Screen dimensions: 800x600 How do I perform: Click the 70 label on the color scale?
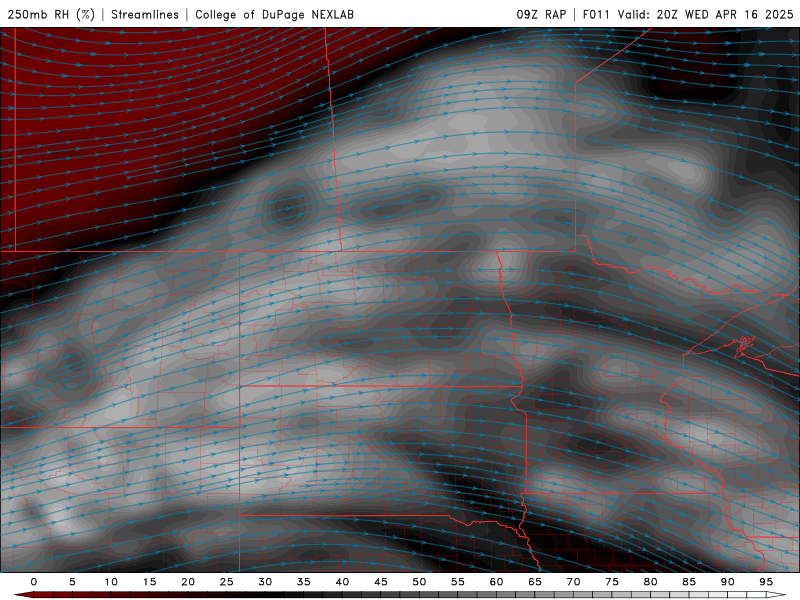click(573, 582)
